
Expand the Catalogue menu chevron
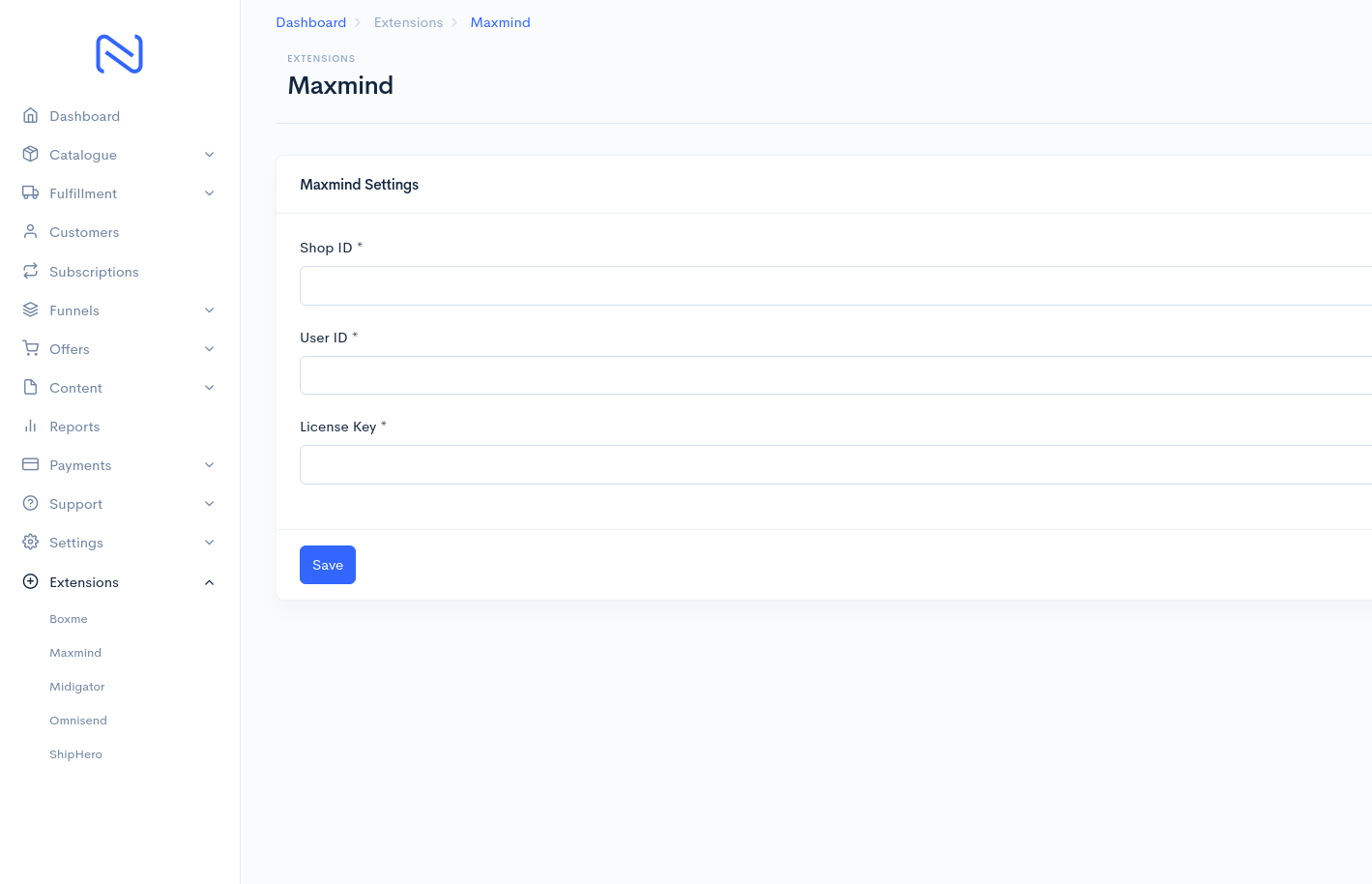[x=209, y=155]
